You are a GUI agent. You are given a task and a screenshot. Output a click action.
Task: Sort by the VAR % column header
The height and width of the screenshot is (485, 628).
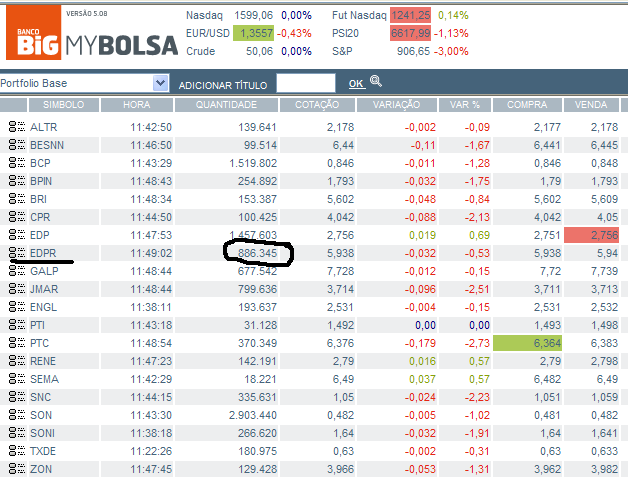click(x=465, y=105)
